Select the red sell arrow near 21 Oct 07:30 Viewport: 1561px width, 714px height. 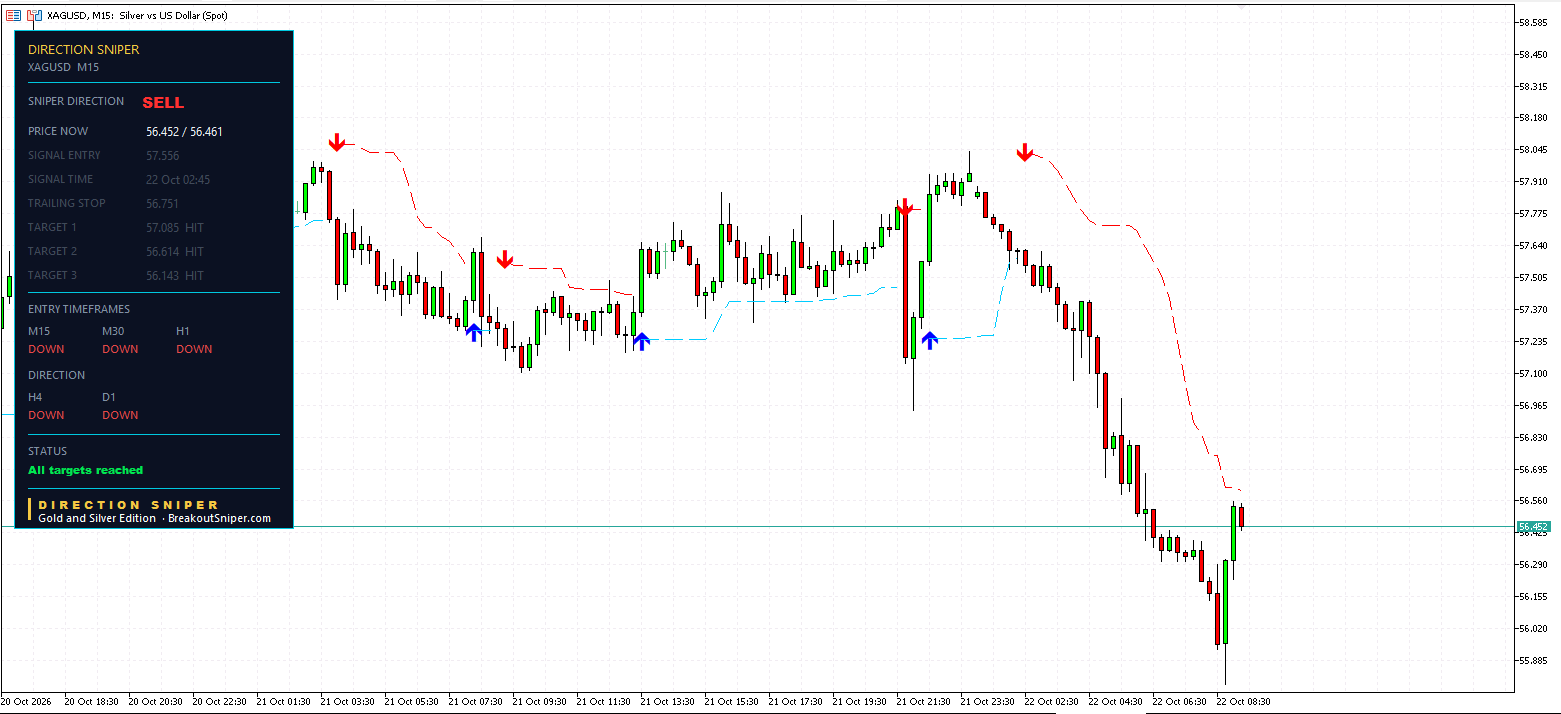click(505, 260)
